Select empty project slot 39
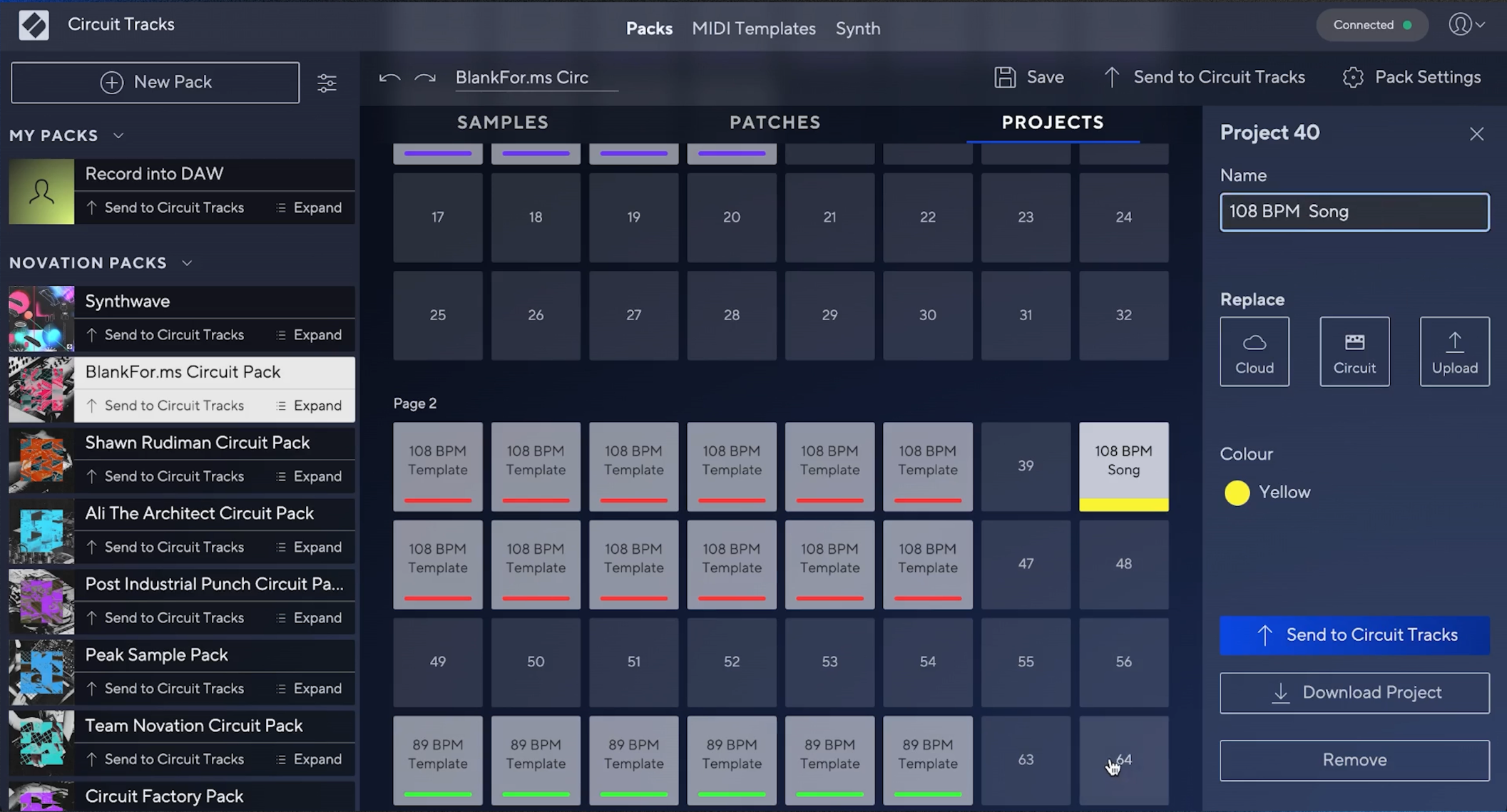Viewport: 1507px width, 812px height. tap(1026, 467)
